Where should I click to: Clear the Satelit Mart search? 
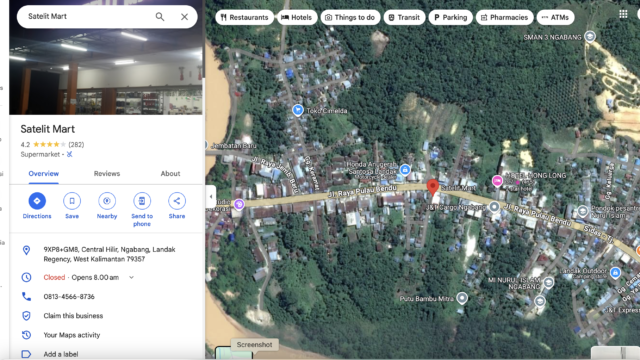click(184, 17)
